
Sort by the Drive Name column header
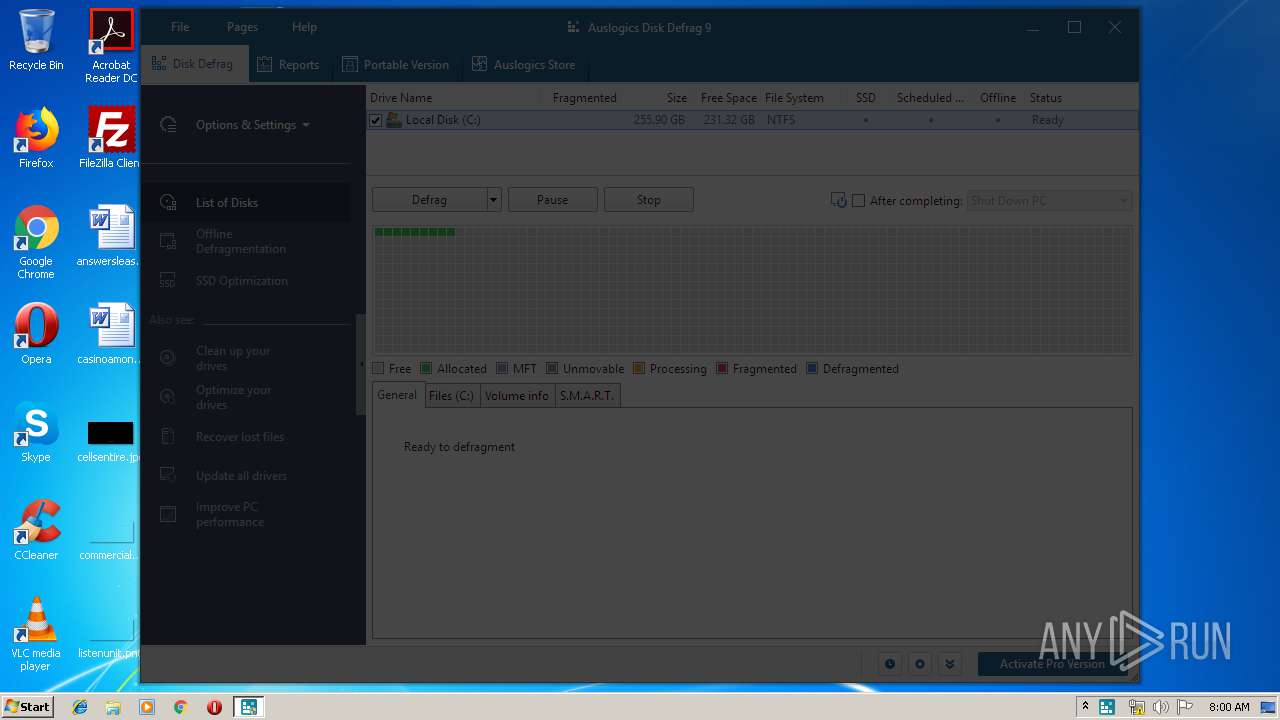pos(401,98)
